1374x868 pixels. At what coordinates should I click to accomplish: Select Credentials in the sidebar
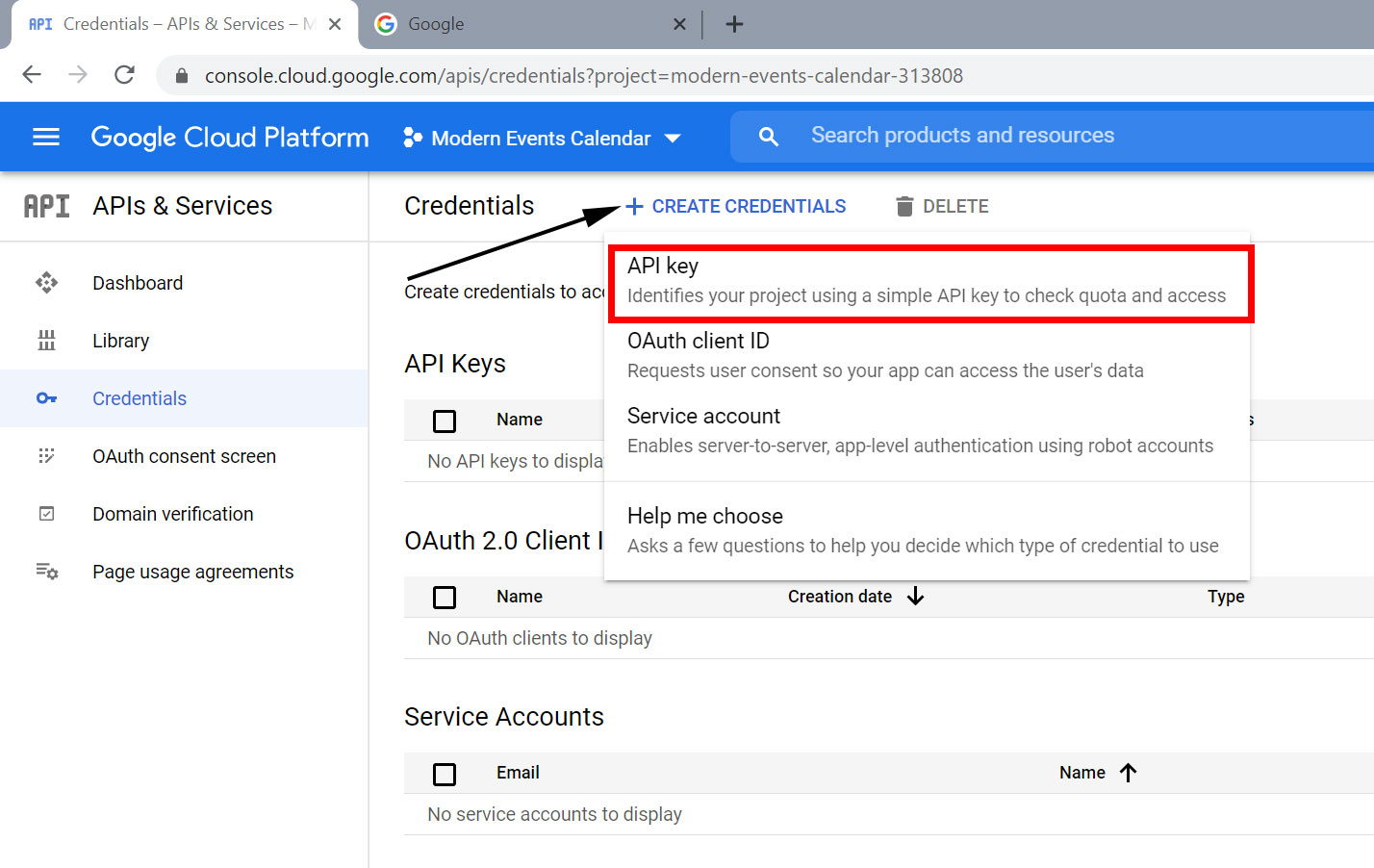click(185, 398)
